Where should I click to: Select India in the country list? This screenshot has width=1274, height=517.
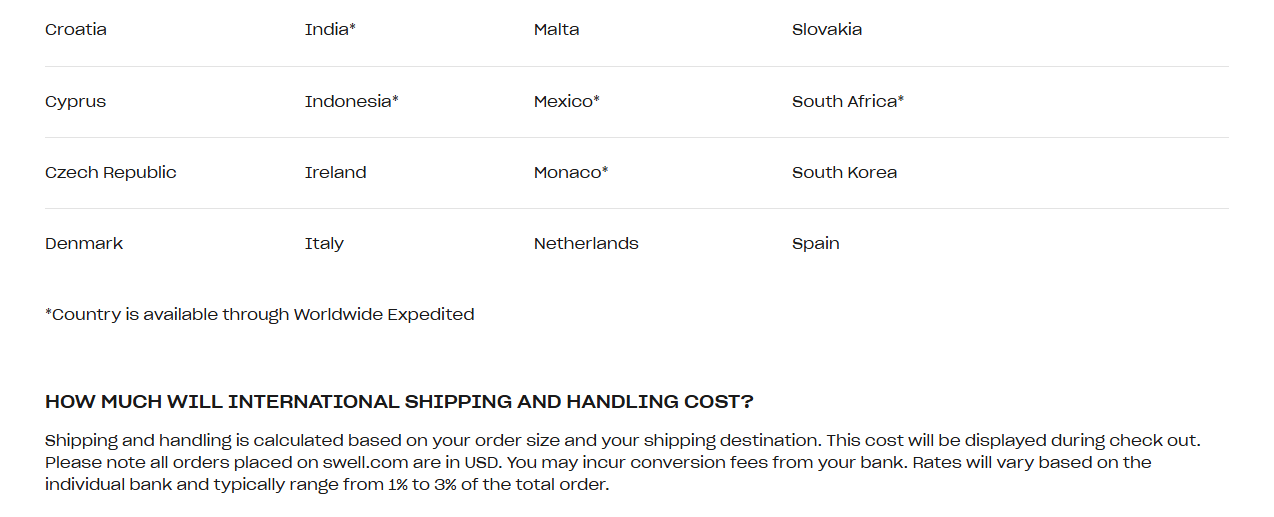click(330, 29)
